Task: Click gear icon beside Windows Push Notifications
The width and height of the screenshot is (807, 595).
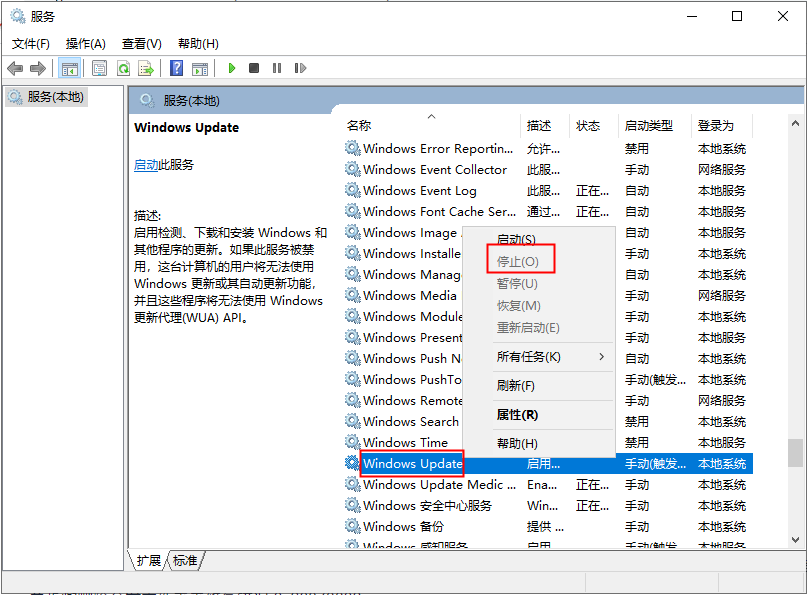Action: coord(353,358)
